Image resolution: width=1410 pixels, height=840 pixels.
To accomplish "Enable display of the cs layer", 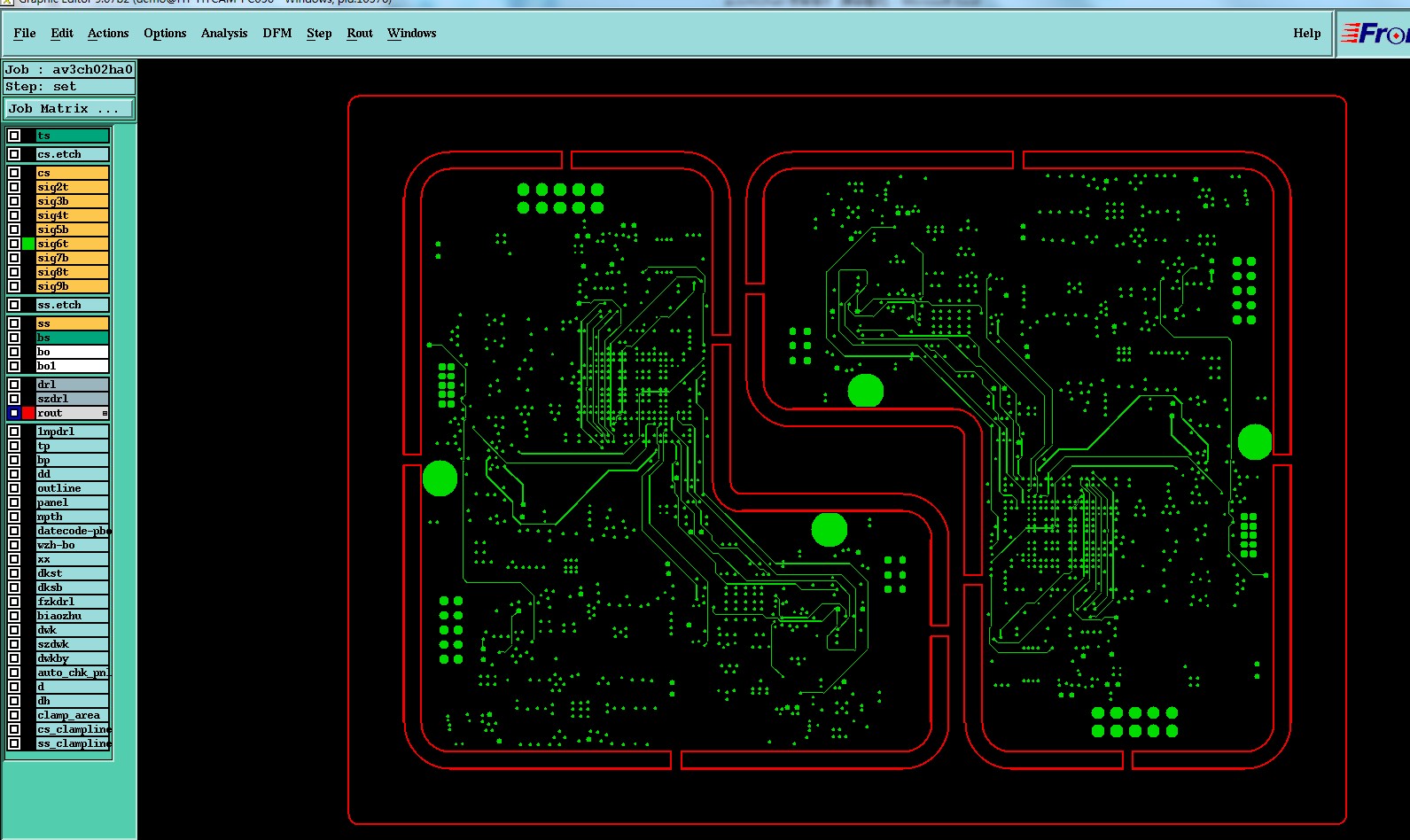I will [14, 173].
